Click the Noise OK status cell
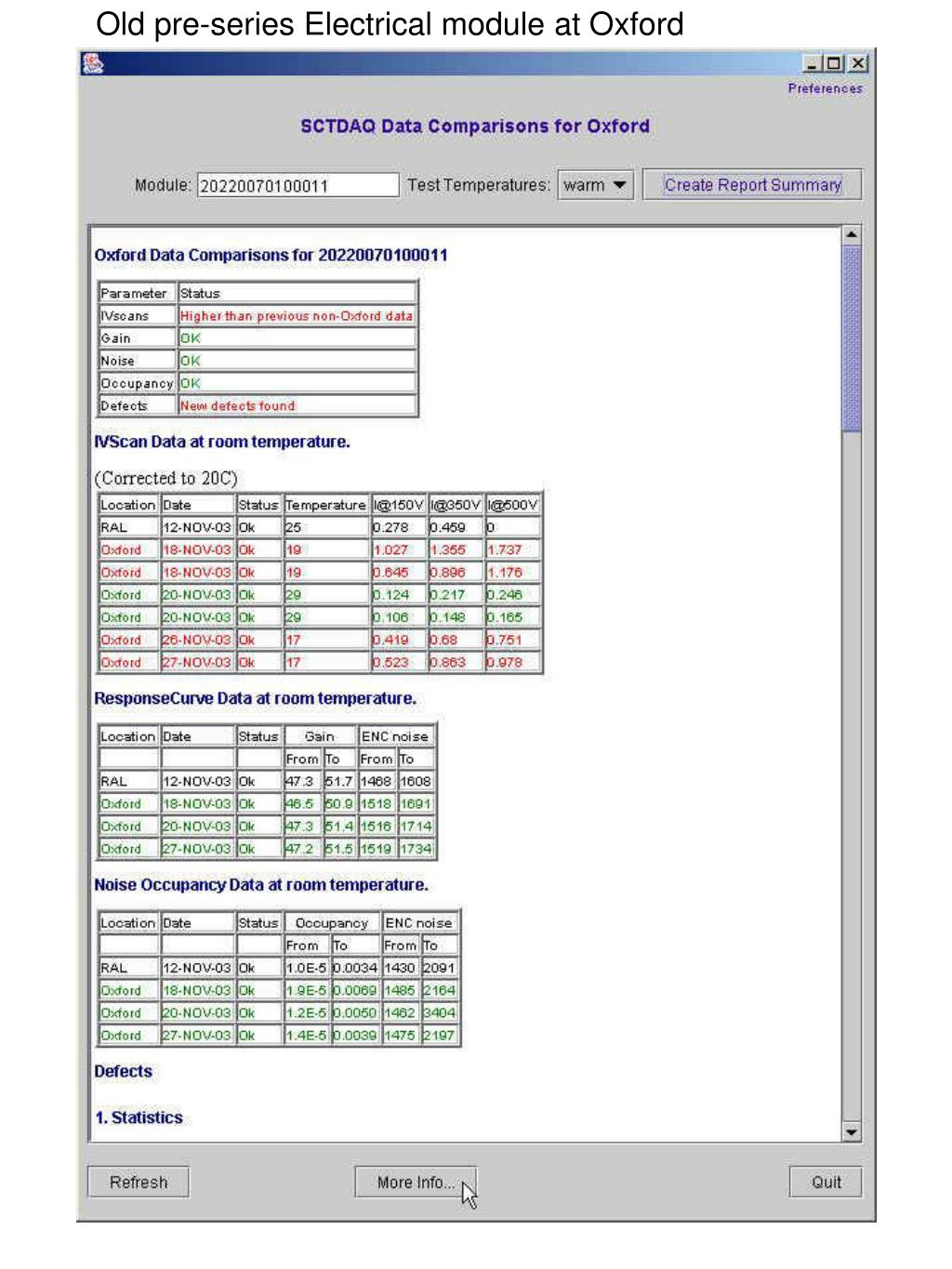The width and height of the screenshot is (952, 1269). (x=297, y=361)
